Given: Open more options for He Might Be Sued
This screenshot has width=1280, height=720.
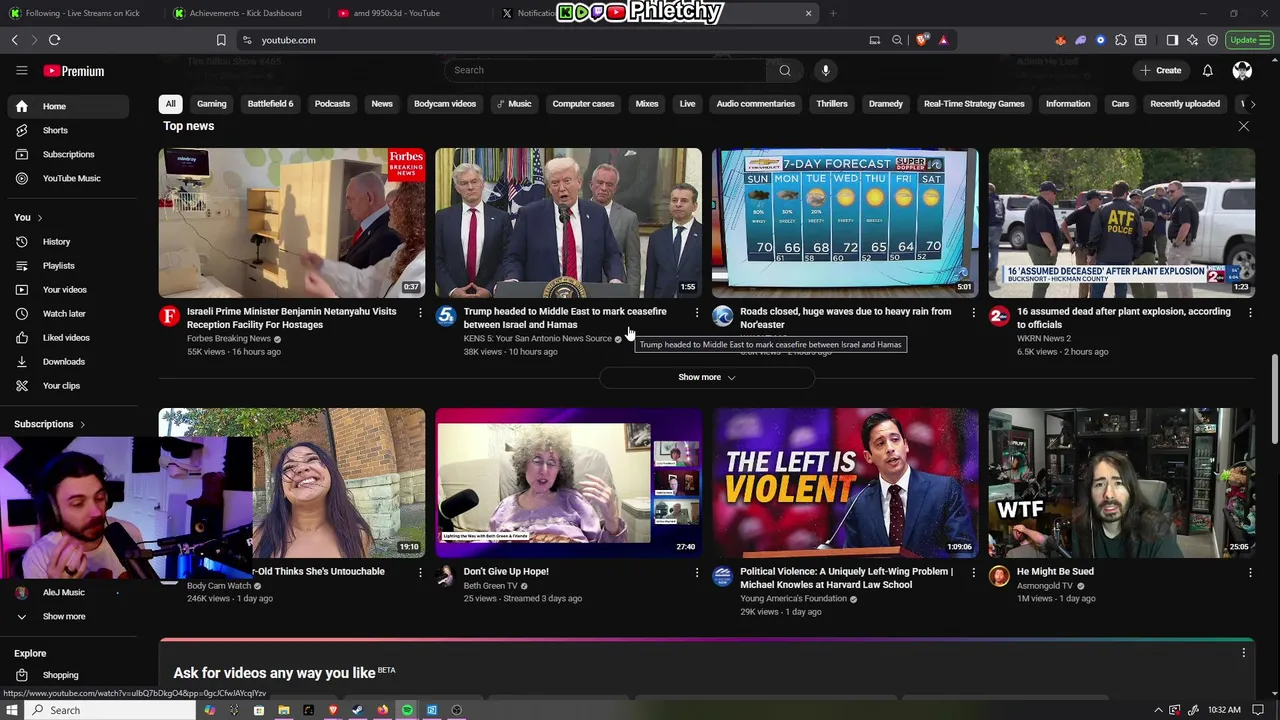Looking at the screenshot, I should coord(1250,573).
